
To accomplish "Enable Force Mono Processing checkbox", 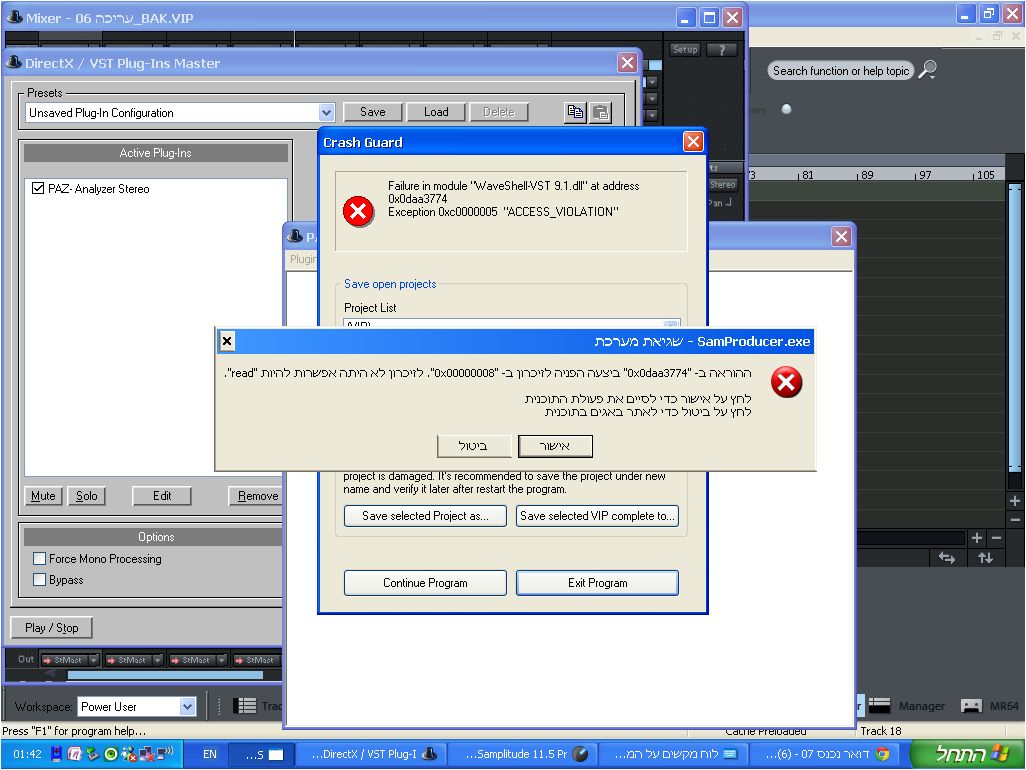I will [39, 559].
